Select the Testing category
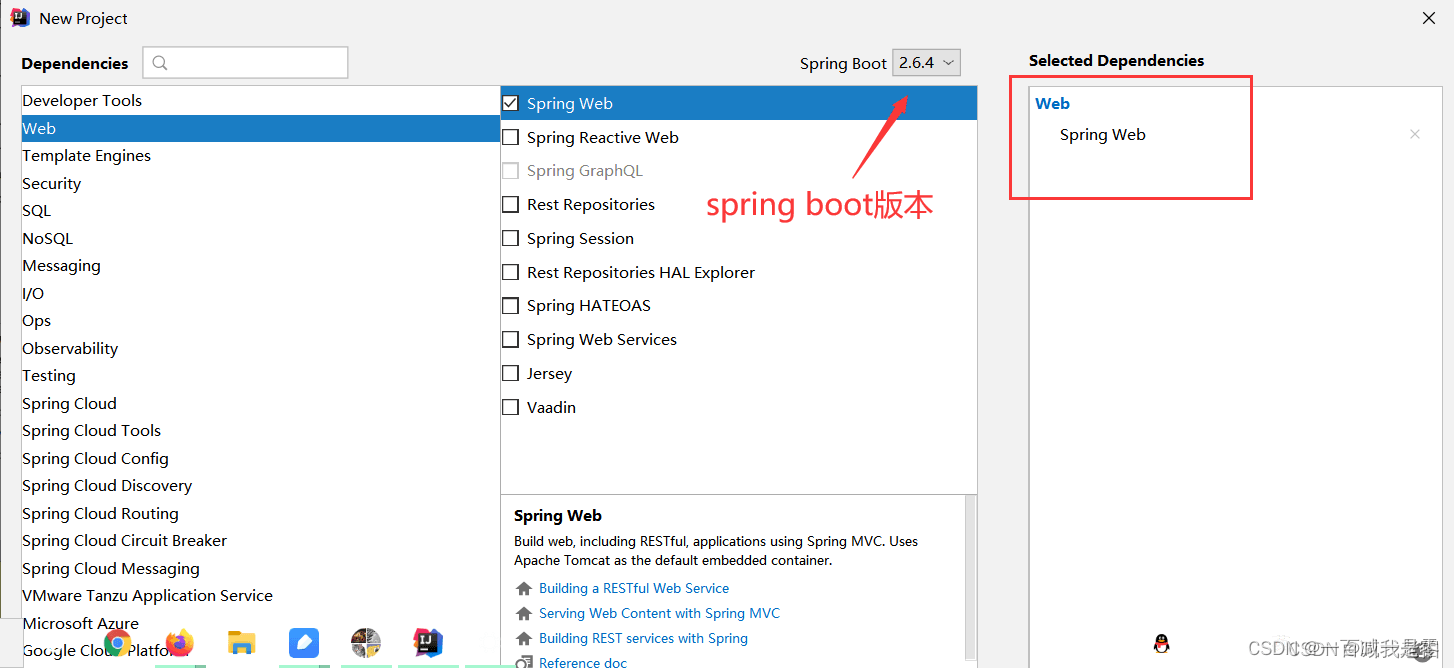The width and height of the screenshot is (1454, 668). point(260,375)
